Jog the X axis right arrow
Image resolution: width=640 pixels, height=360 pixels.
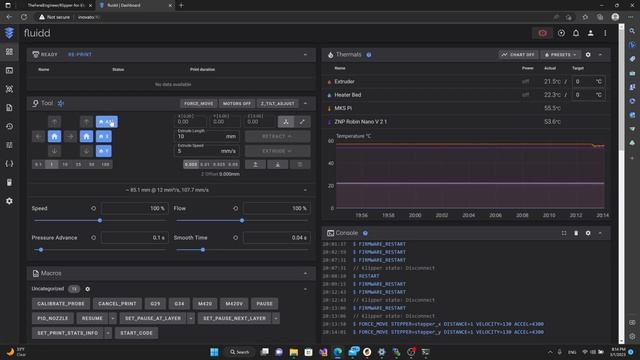(x=70, y=136)
